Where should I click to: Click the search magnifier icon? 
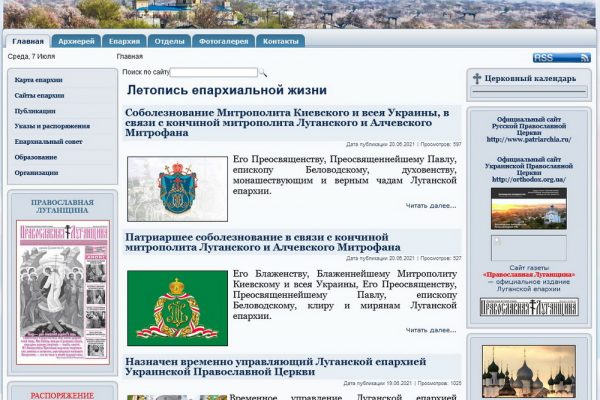263,73
